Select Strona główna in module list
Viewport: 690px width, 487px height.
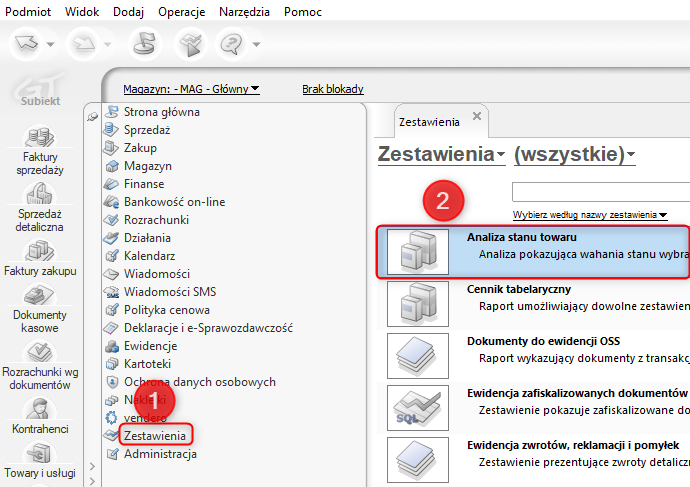[161, 112]
